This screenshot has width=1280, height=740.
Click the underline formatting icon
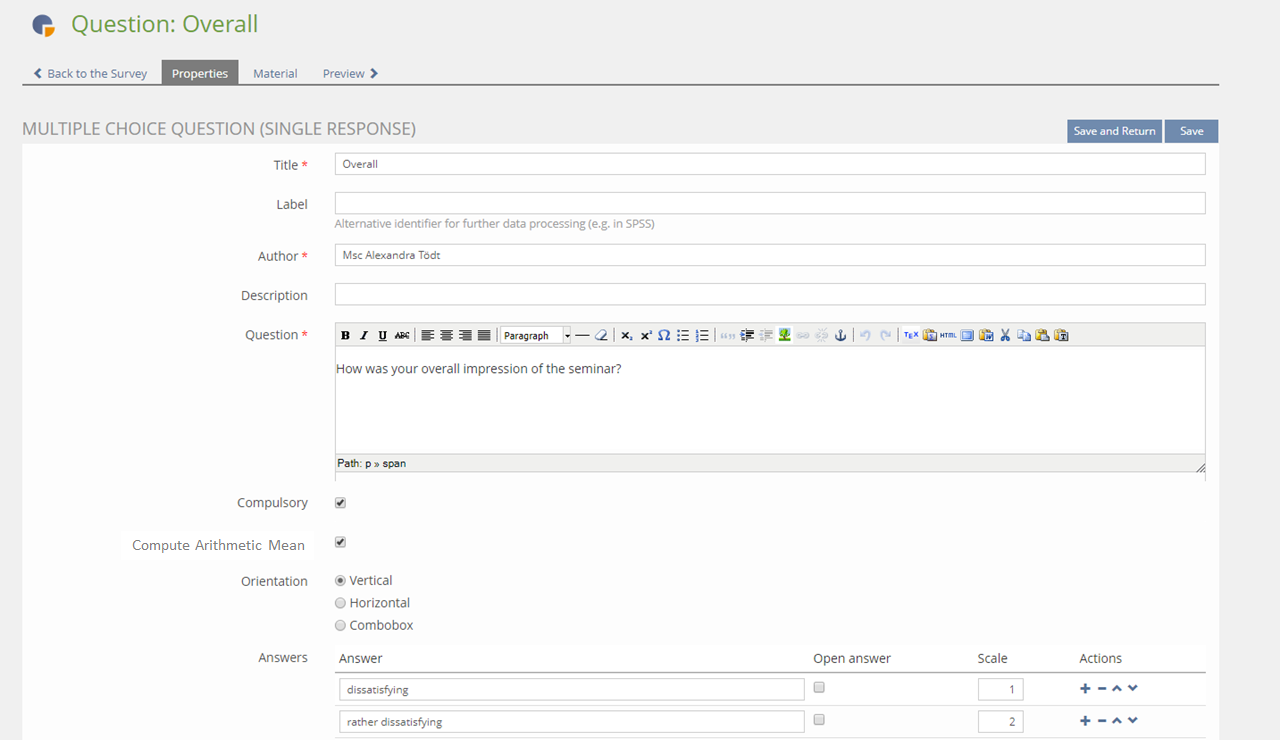click(383, 336)
